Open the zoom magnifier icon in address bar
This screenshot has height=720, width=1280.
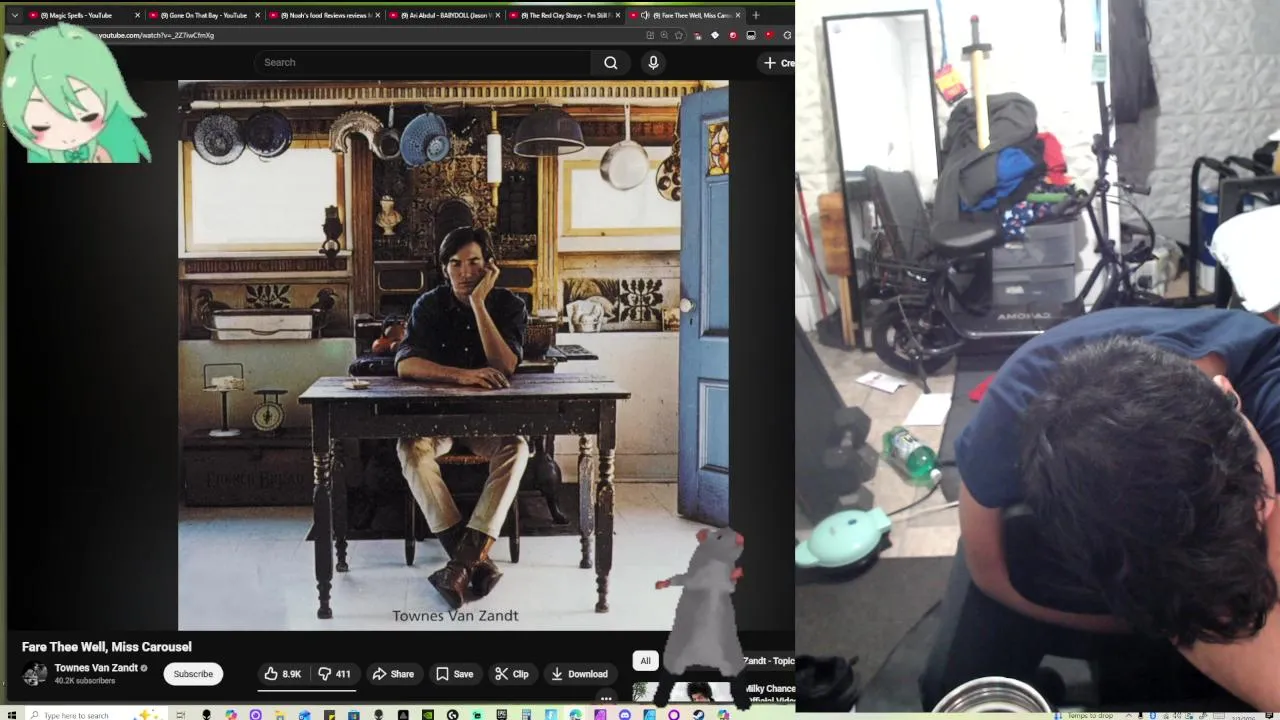coord(664,35)
